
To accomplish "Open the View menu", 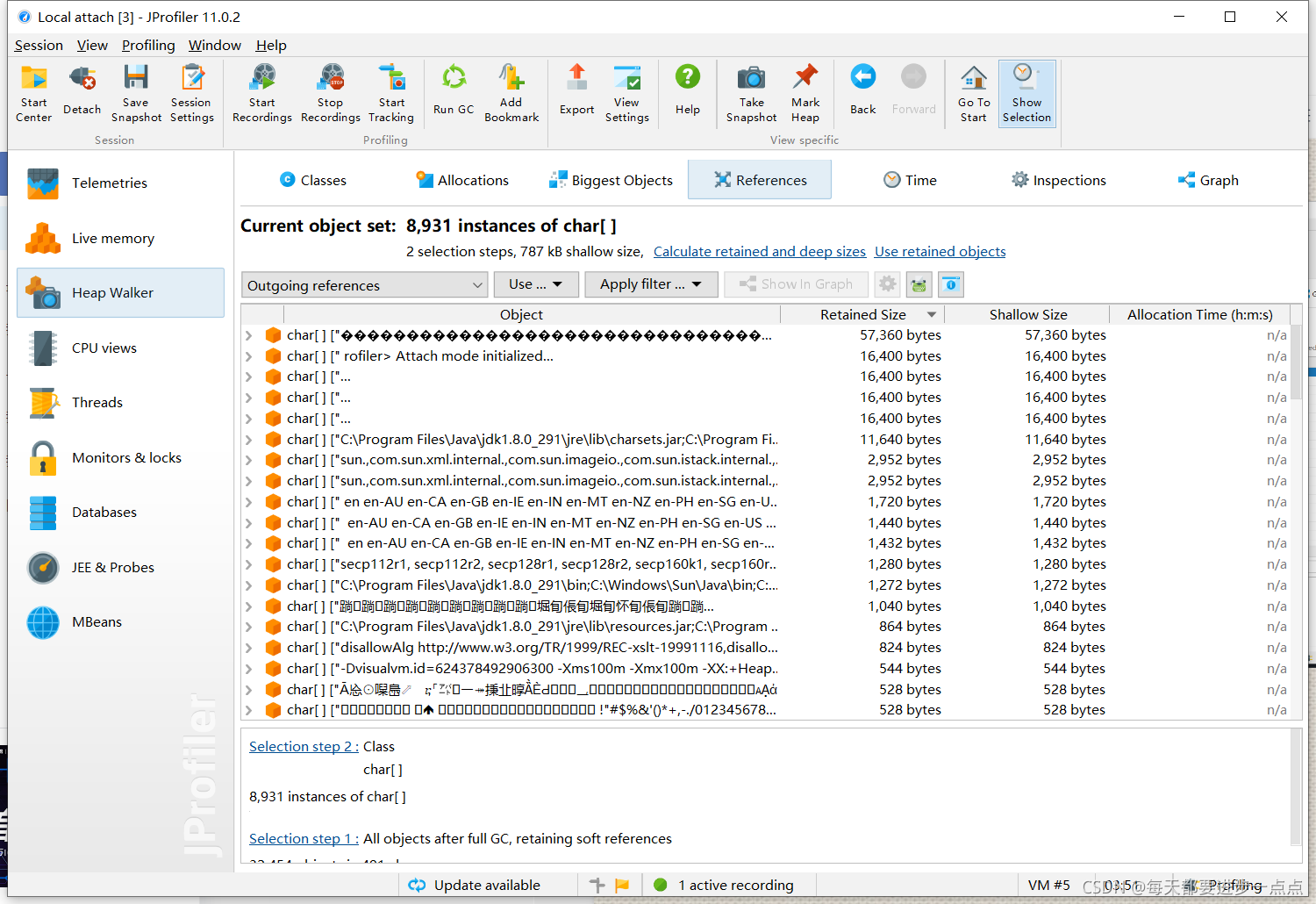I will pos(92,45).
